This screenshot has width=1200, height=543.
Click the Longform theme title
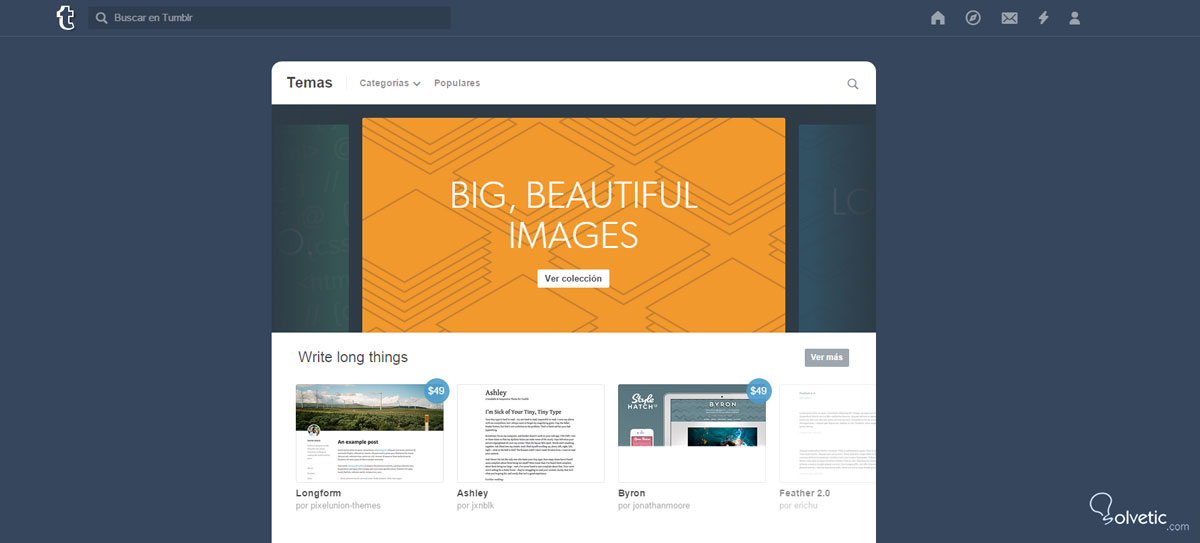320,493
